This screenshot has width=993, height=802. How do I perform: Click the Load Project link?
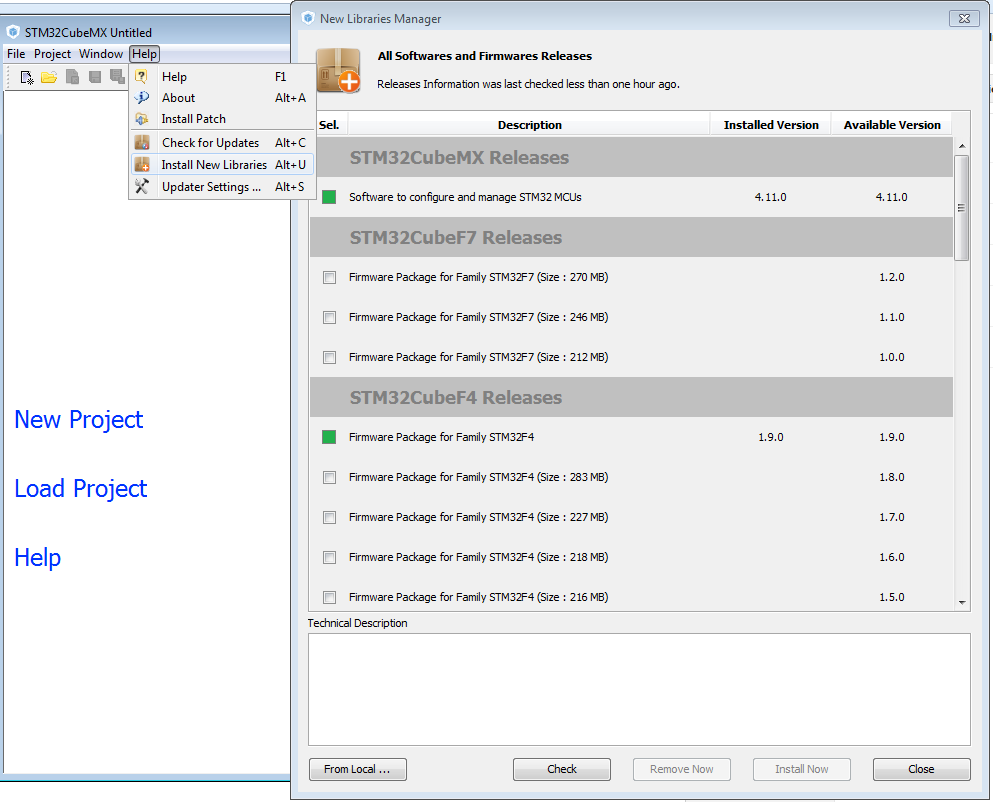pyautogui.click(x=80, y=488)
